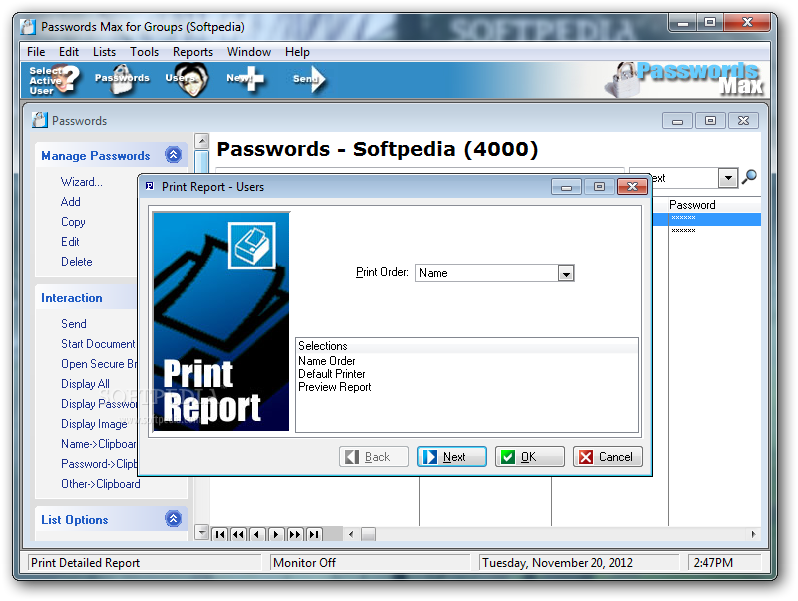Viewport: 798px width, 601px height.
Task: Open the Reports menu
Action: click(x=193, y=52)
